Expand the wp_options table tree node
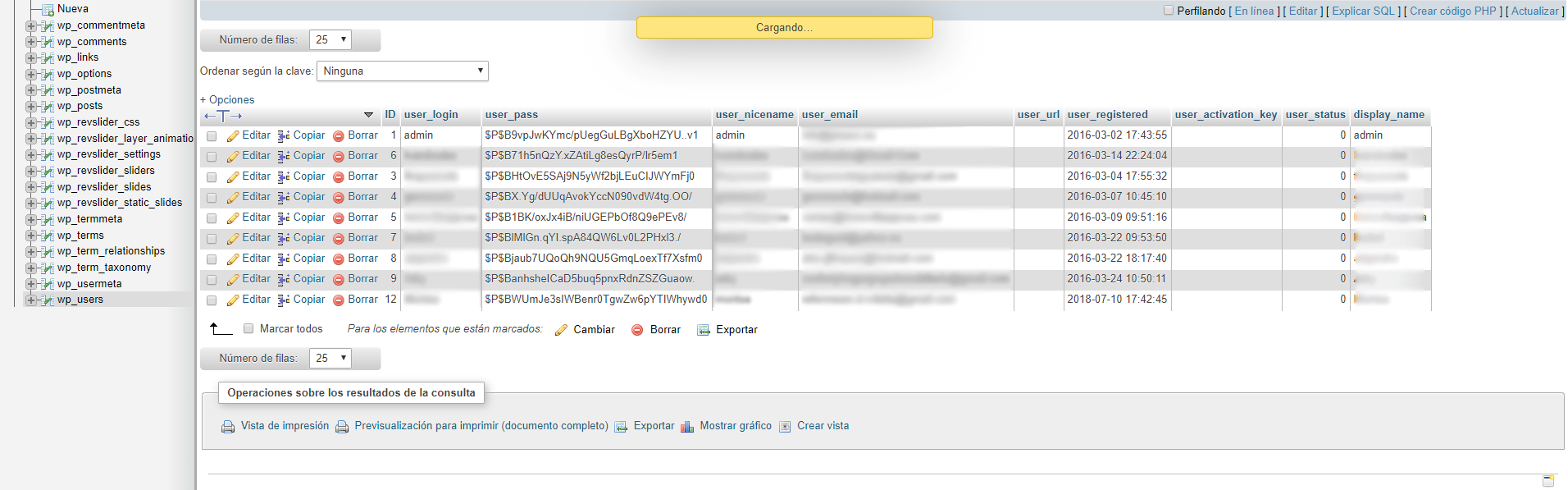Screen dimensions: 1568x490 tap(30, 74)
